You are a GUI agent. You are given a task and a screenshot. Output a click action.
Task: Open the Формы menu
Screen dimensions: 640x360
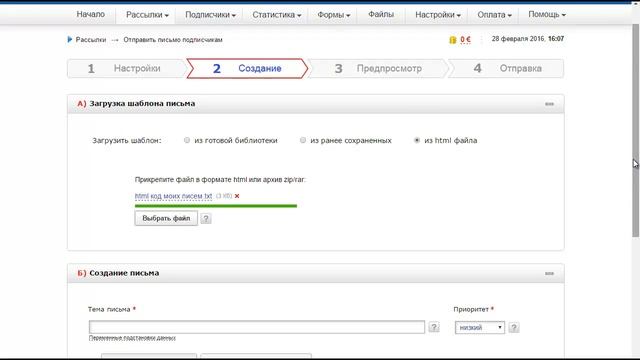pyautogui.click(x=333, y=15)
